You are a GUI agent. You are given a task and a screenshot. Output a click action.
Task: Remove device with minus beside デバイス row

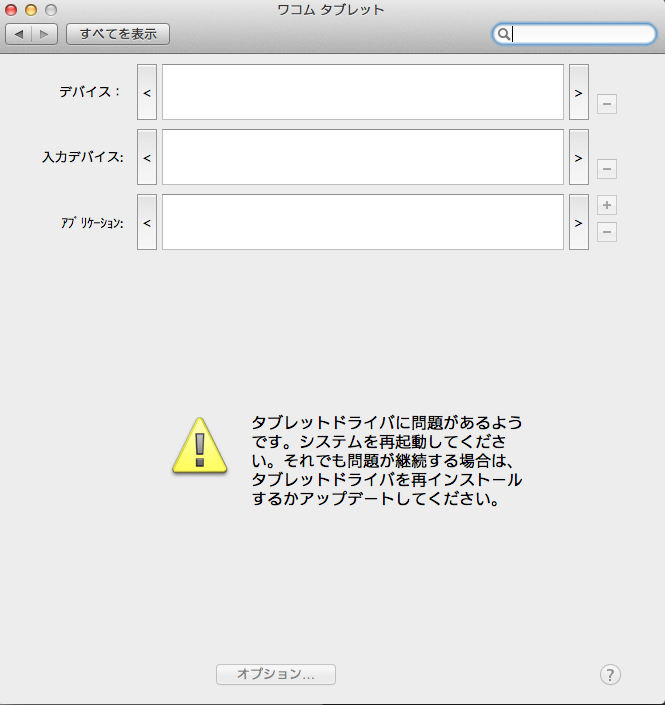point(607,104)
